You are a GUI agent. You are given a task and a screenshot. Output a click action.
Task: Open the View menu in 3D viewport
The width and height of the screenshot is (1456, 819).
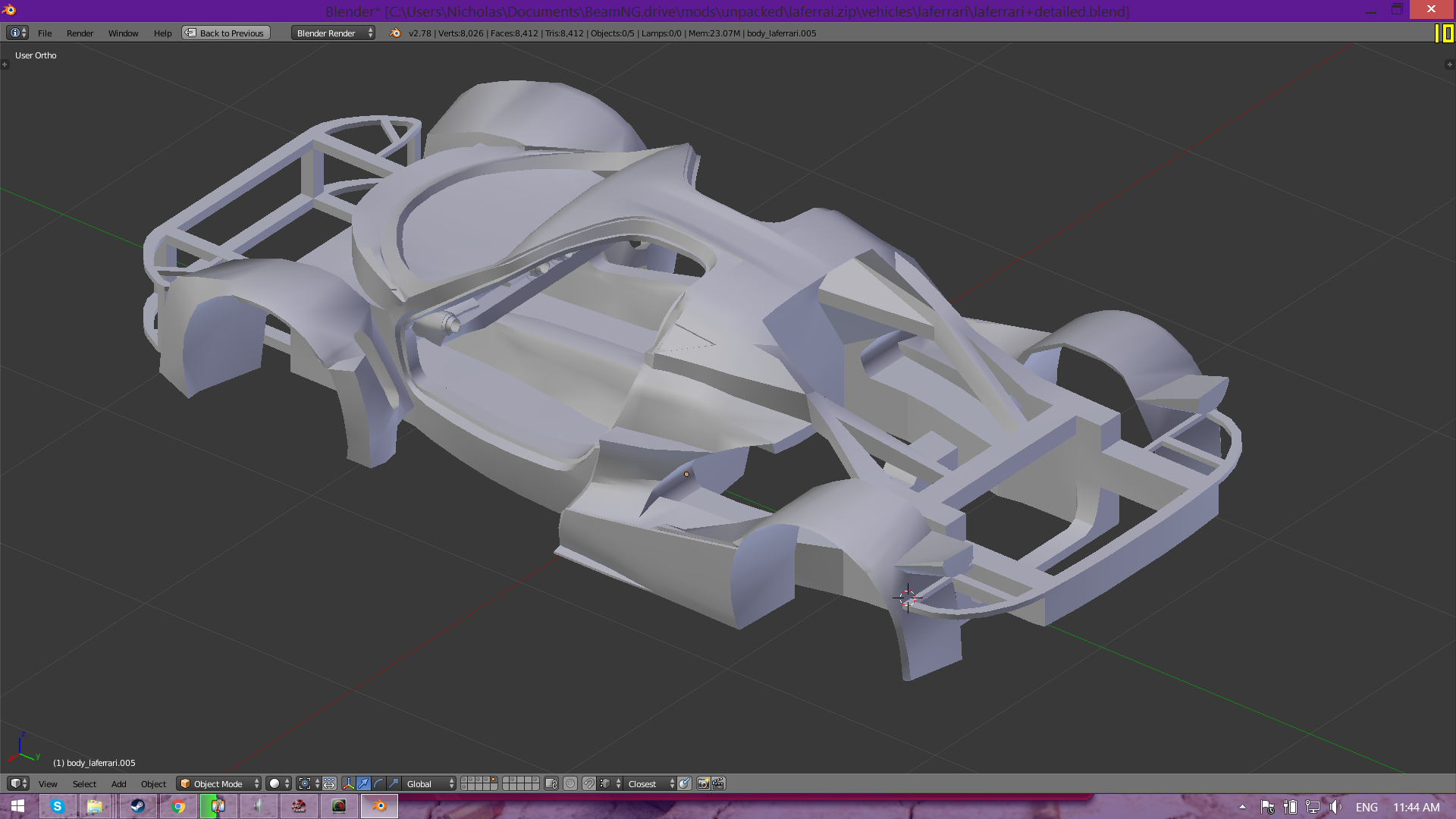(48, 784)
